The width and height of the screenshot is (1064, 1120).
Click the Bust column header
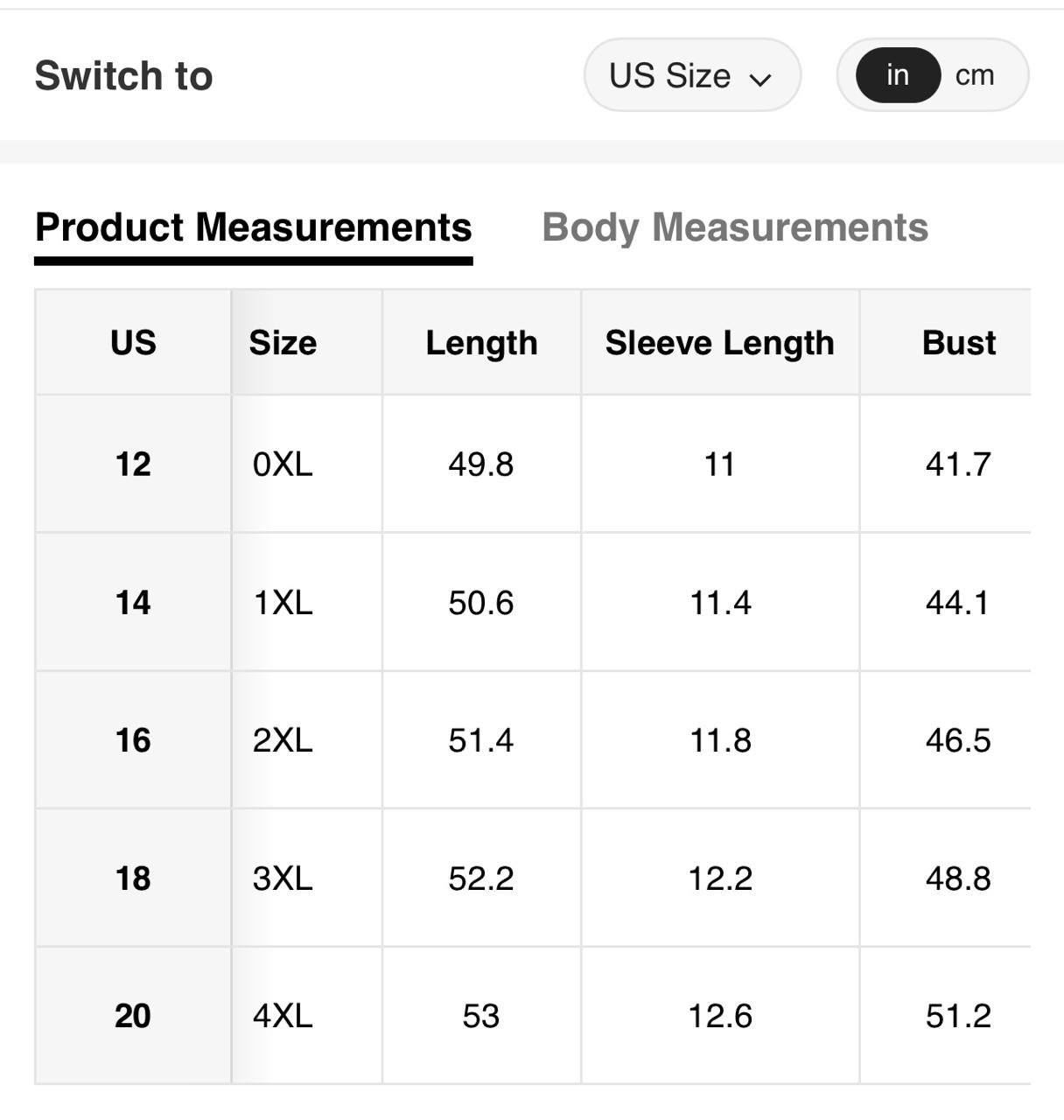coord(958,342)
